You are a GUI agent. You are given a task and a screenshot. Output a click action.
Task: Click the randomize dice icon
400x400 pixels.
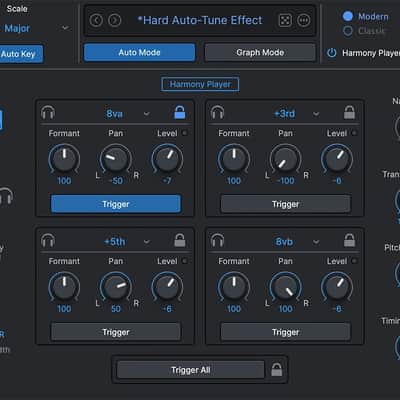point(285,20)
